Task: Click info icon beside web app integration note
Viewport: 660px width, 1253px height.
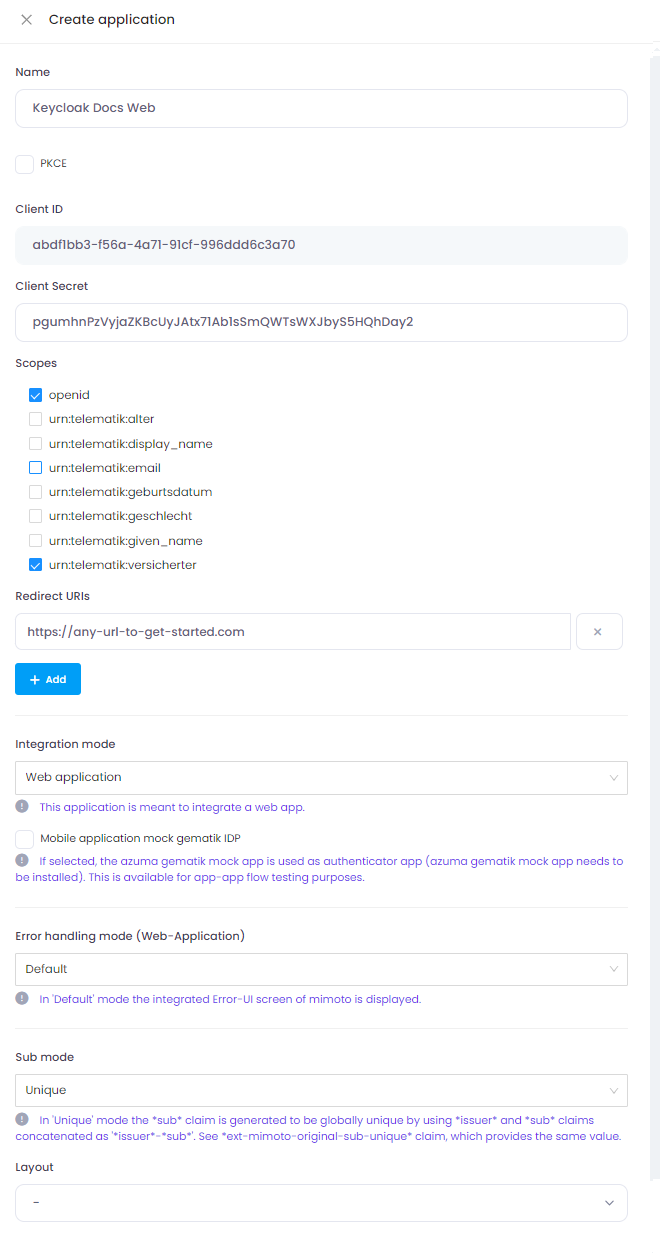Action: 22,806
